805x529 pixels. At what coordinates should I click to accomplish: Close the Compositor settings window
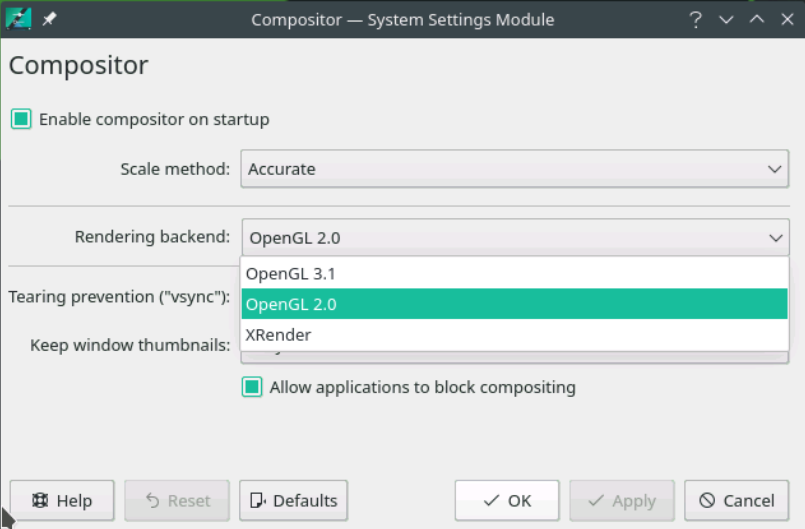[787, 20]
